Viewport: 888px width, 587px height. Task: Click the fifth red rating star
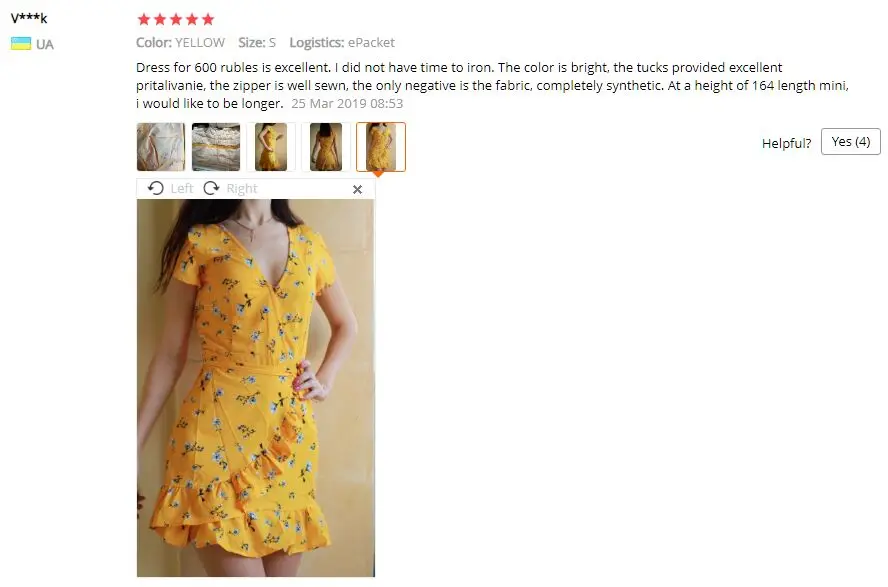(208, 19)
